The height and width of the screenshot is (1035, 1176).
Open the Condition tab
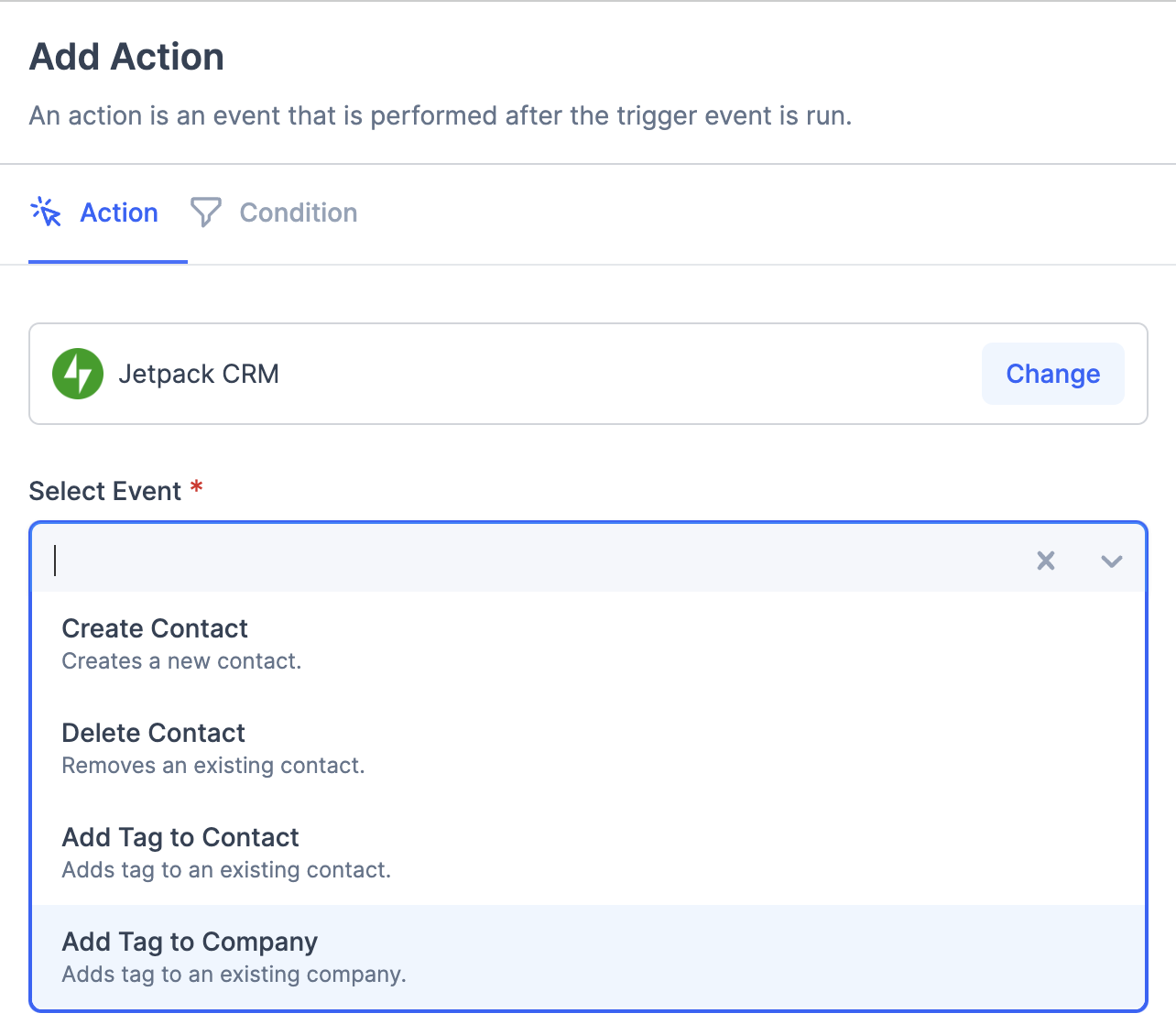(x=298, y=212)
